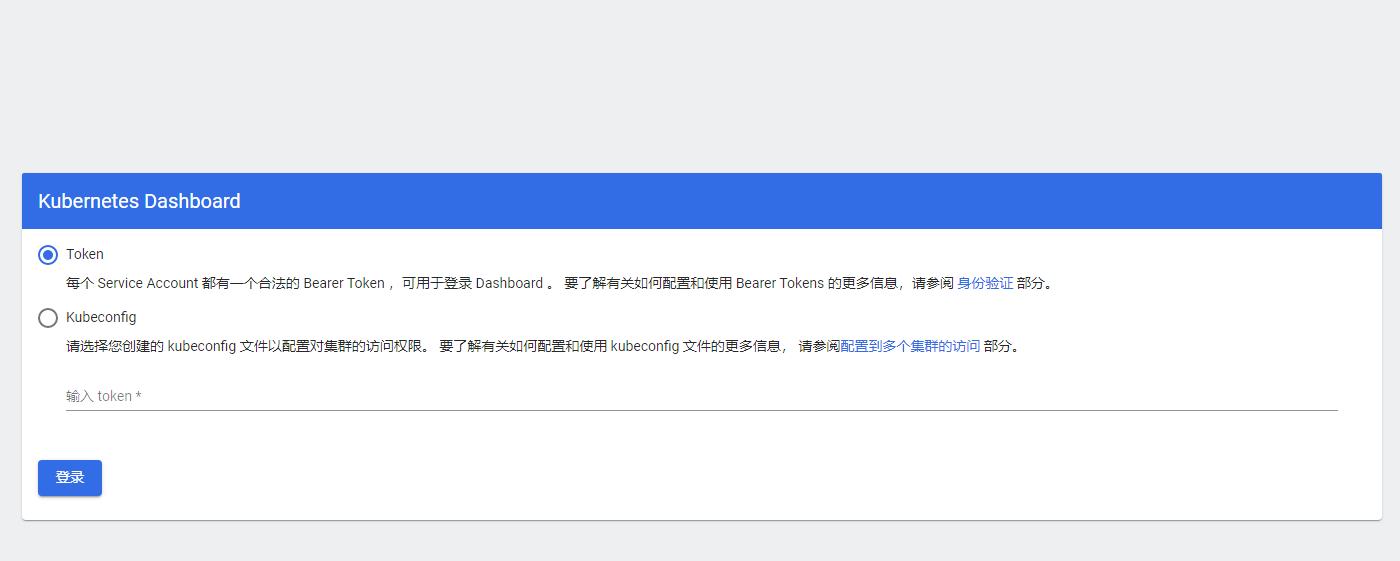1400x561 pixels.
Task: Click the Token option label text
Action: (85, 254)
